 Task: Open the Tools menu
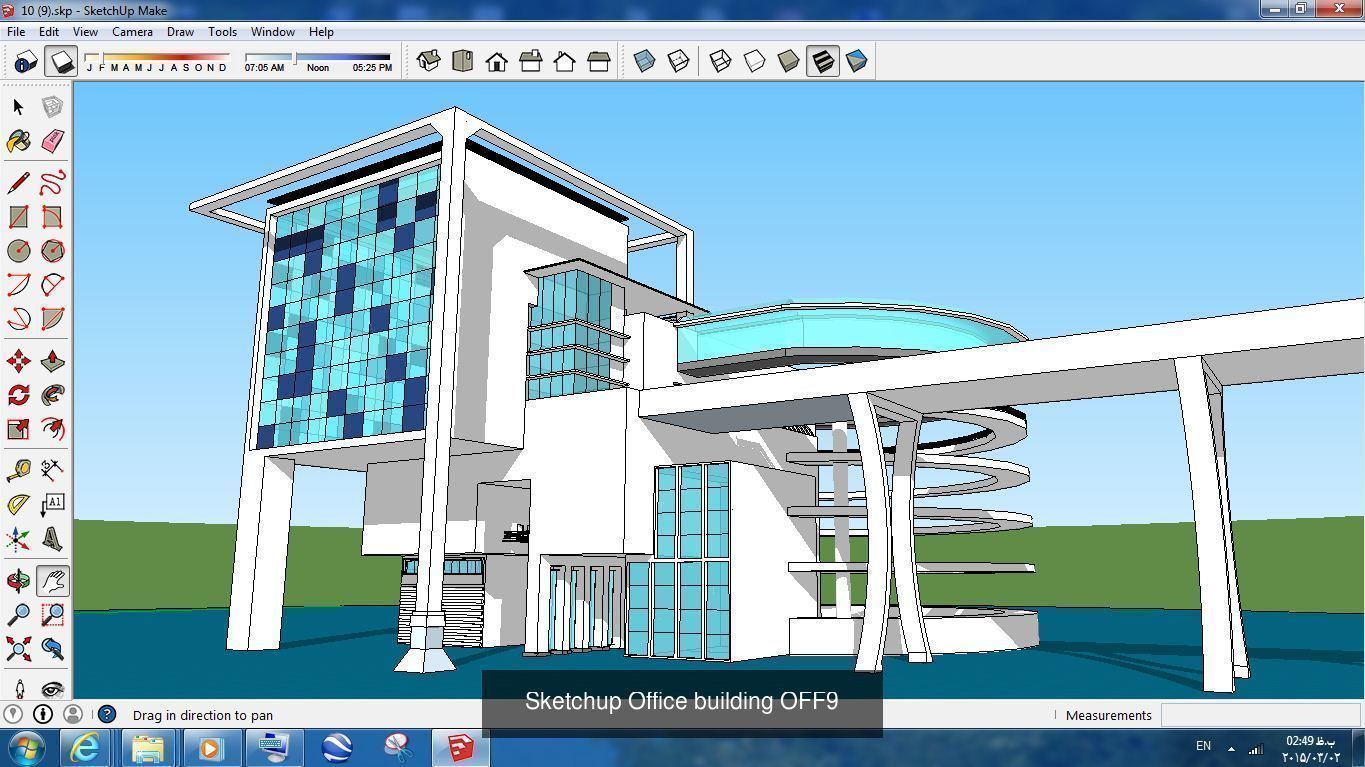pyautogui.click(x=222, y=32)
